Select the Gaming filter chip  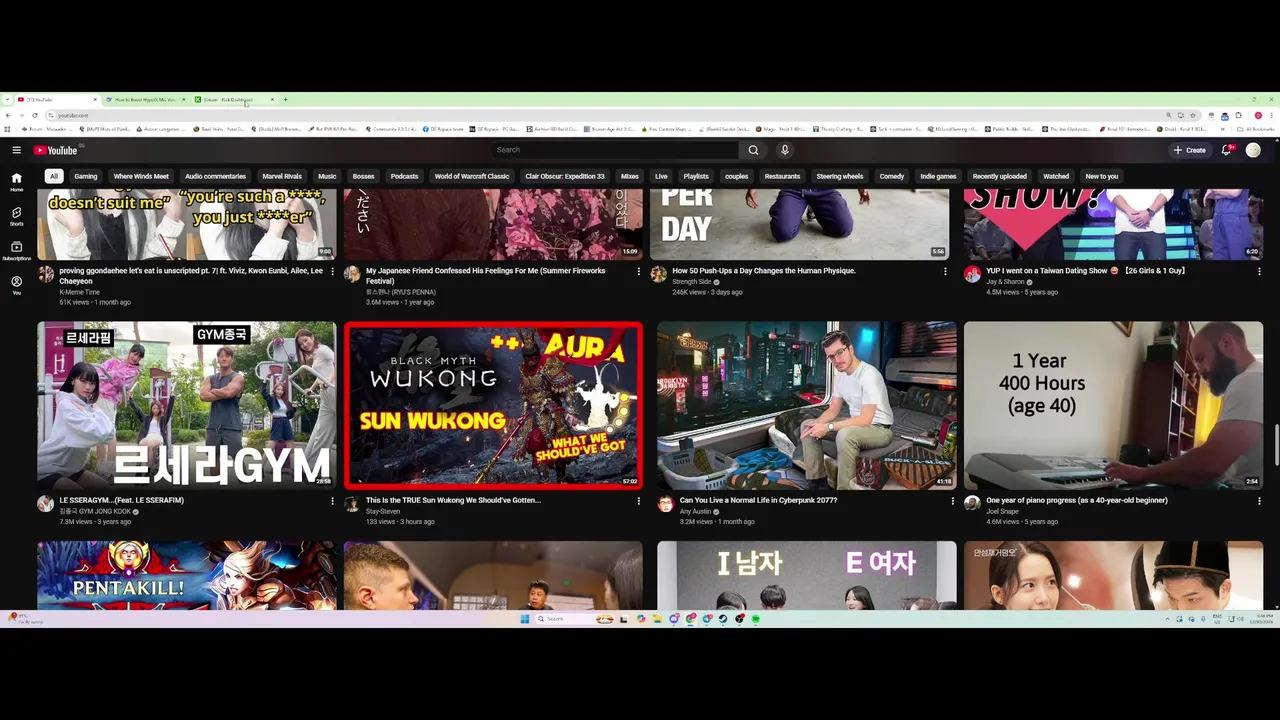86,176
